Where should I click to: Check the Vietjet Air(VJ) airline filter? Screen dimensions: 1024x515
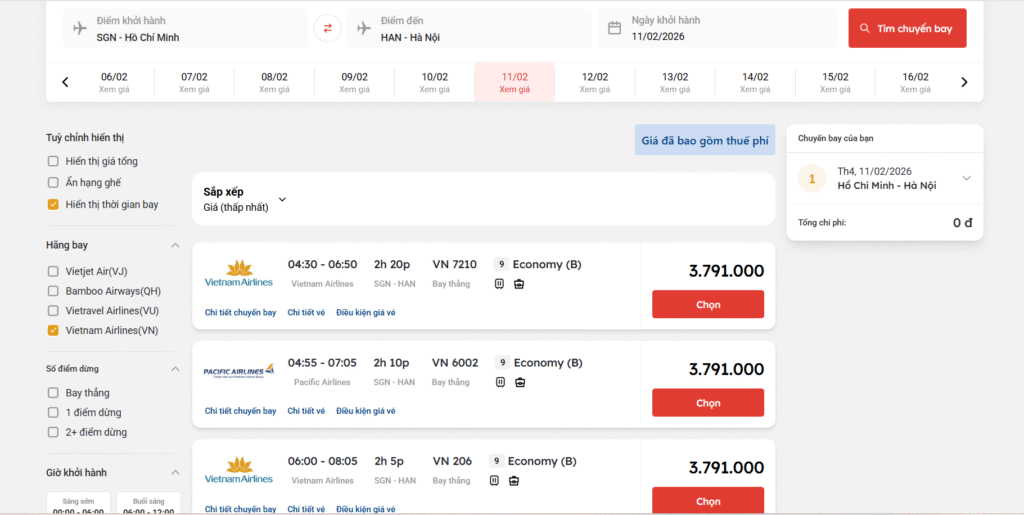53,271
